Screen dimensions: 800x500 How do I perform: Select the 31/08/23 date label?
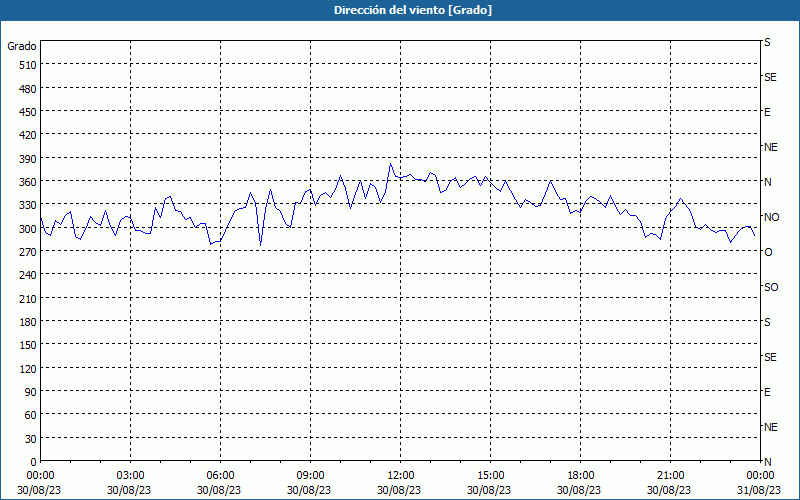coord(759,490)
